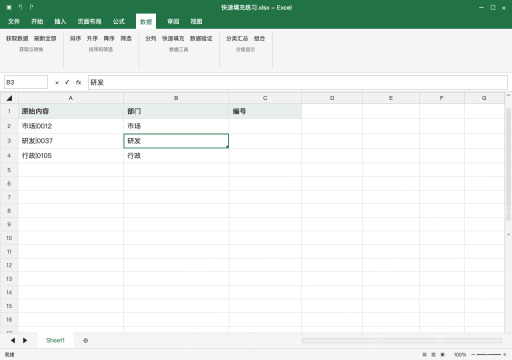
Task: Go to the next sheet with the right arrow
Action: (25, 340)
